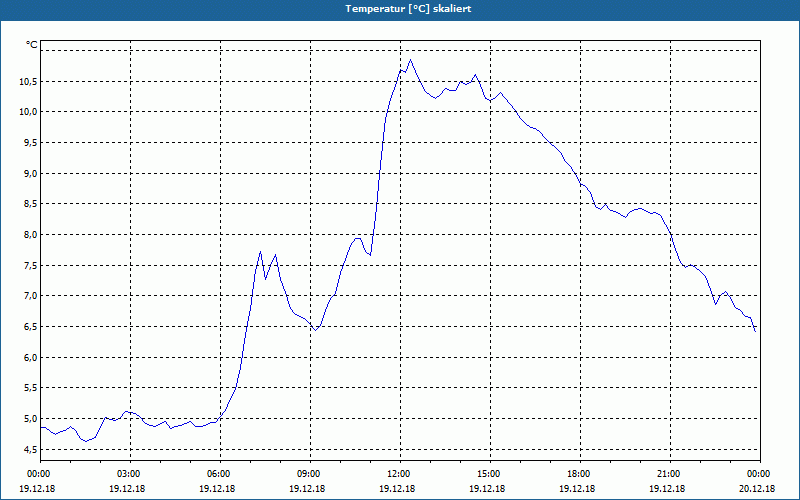Viewport: 800px width, 500px height.
Task: Click the 09:00 x-axis label
Action: 310,474
